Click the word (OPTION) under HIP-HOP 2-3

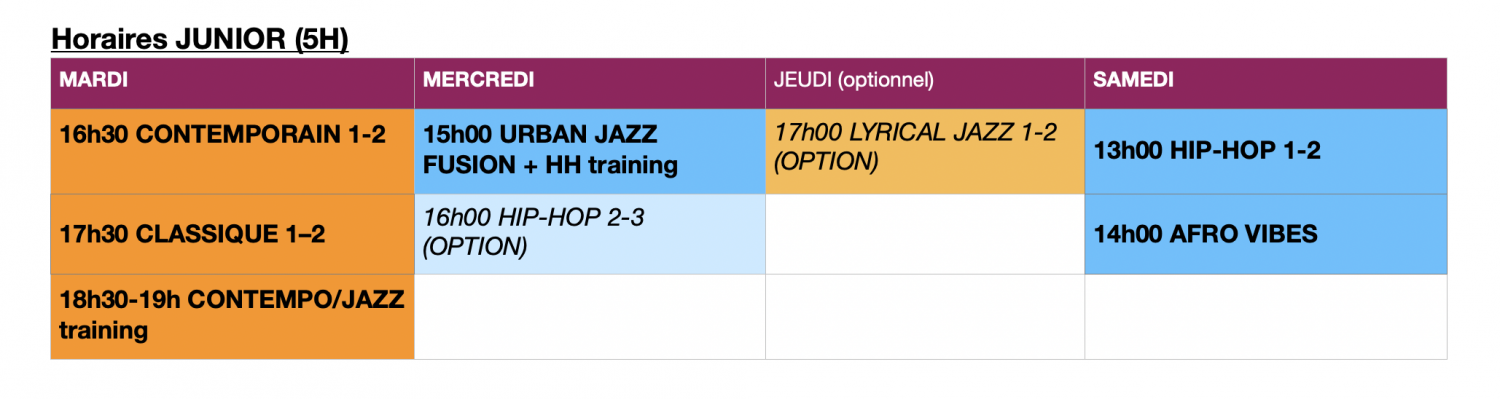(475, 246)
